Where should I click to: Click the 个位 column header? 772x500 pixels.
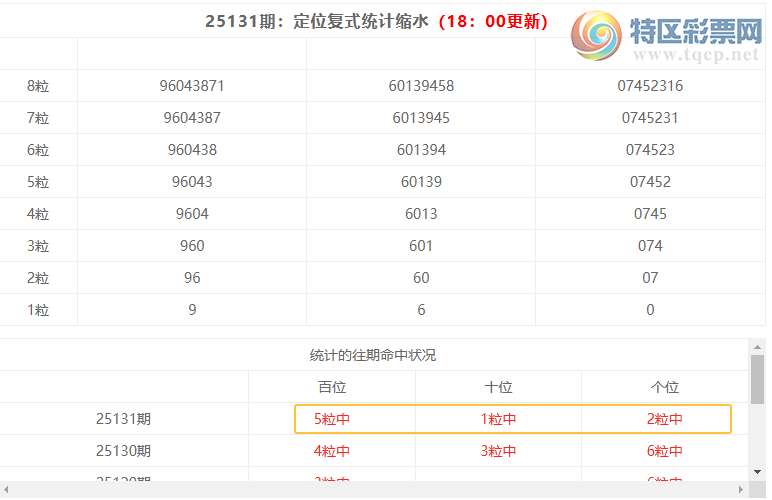click(665, 387)
